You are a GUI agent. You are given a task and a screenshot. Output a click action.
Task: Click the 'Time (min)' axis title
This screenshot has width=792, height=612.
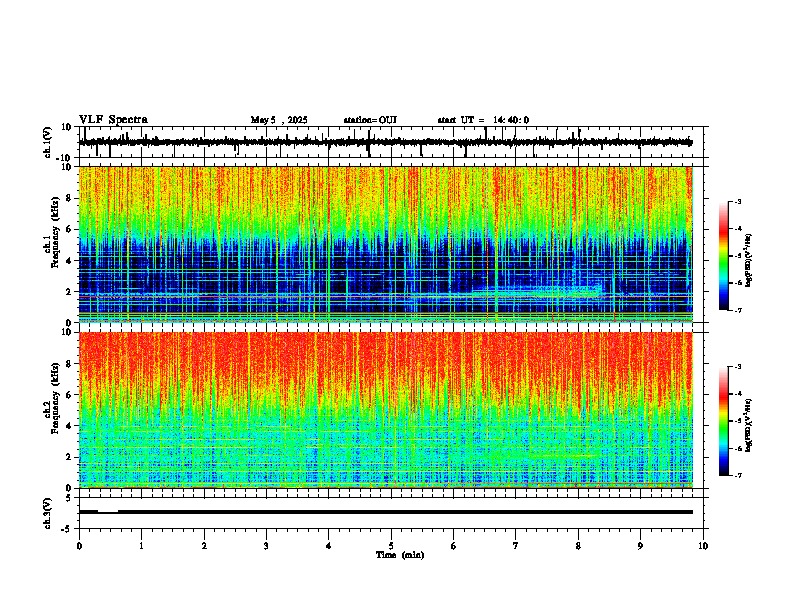coord(400,555)
